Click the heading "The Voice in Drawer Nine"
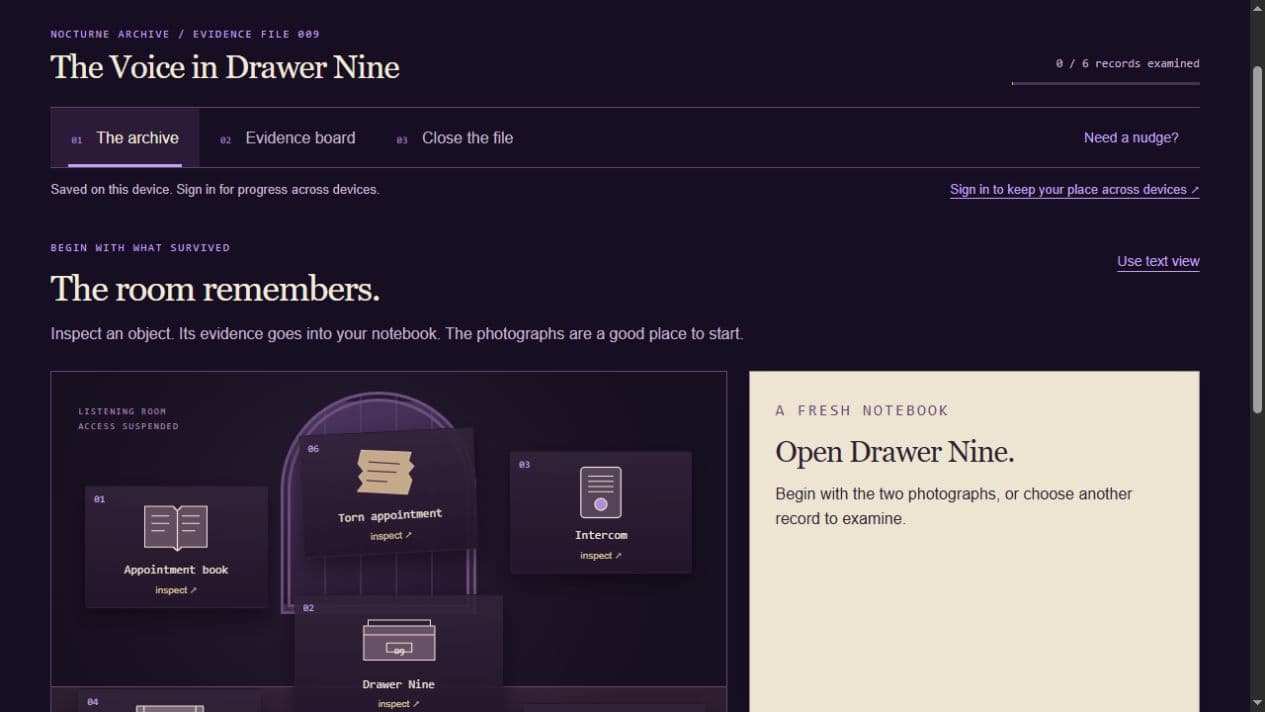Screen dimensions: 1265x712 click(225, 67)
